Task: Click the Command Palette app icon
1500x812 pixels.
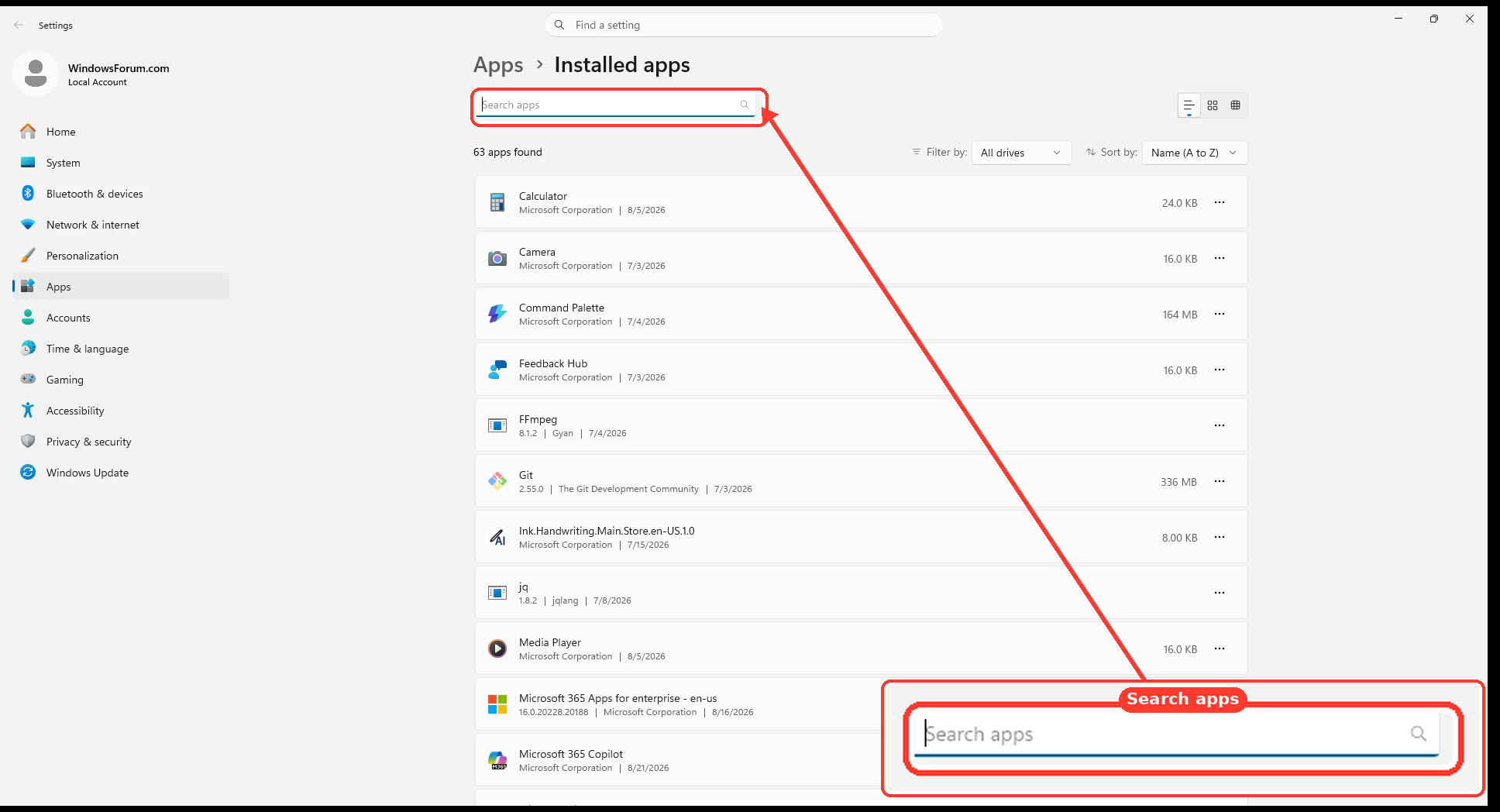Action: pos(497,315)
